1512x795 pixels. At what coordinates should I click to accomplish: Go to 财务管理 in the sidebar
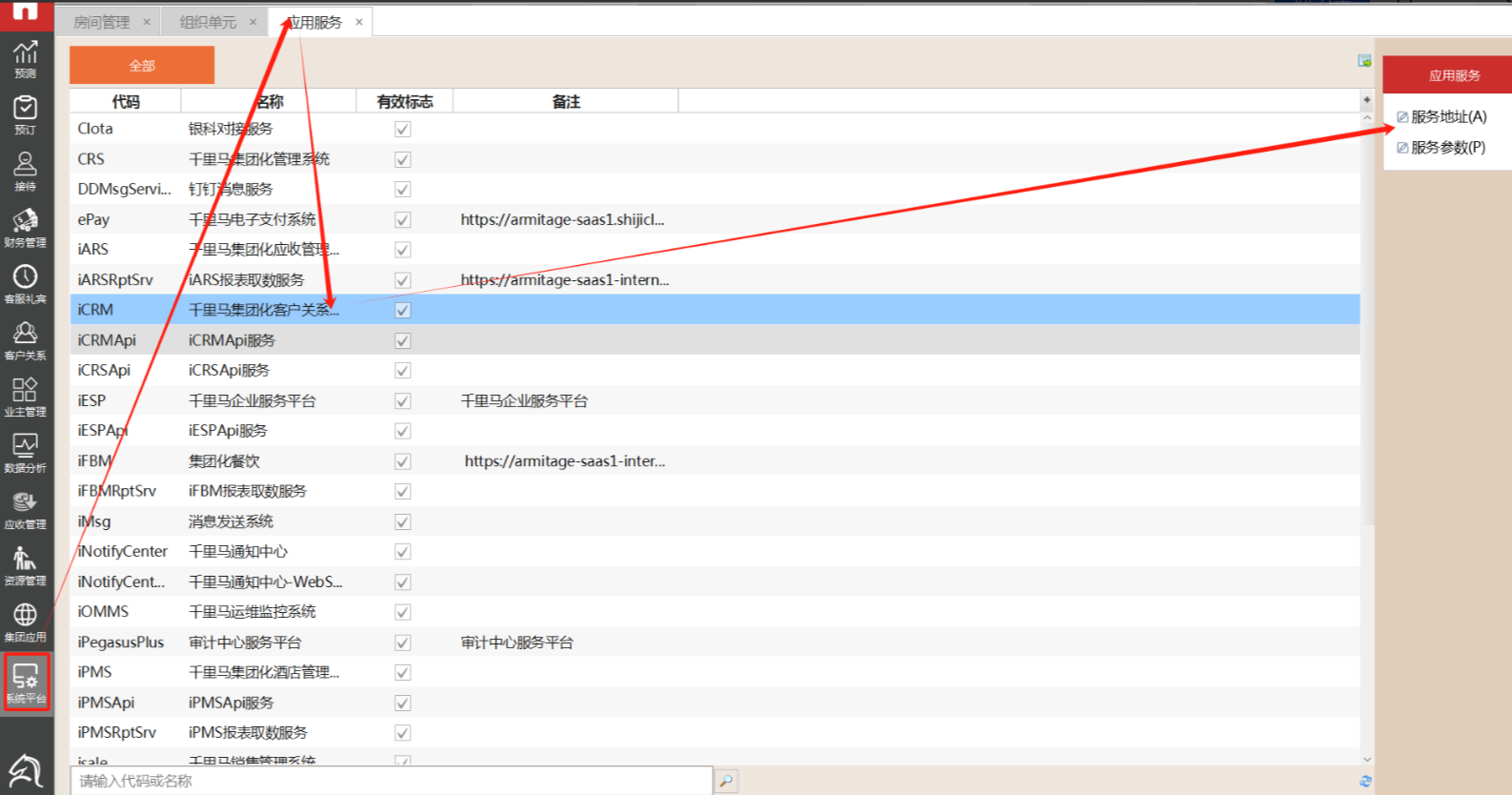click(26, 228)
